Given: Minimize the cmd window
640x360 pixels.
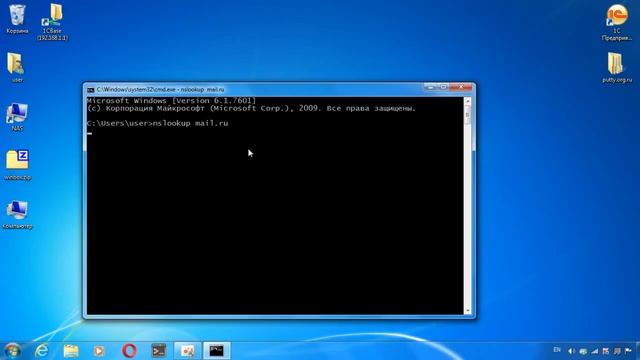Looking at the screenshot, I should (x=430, y=87).
